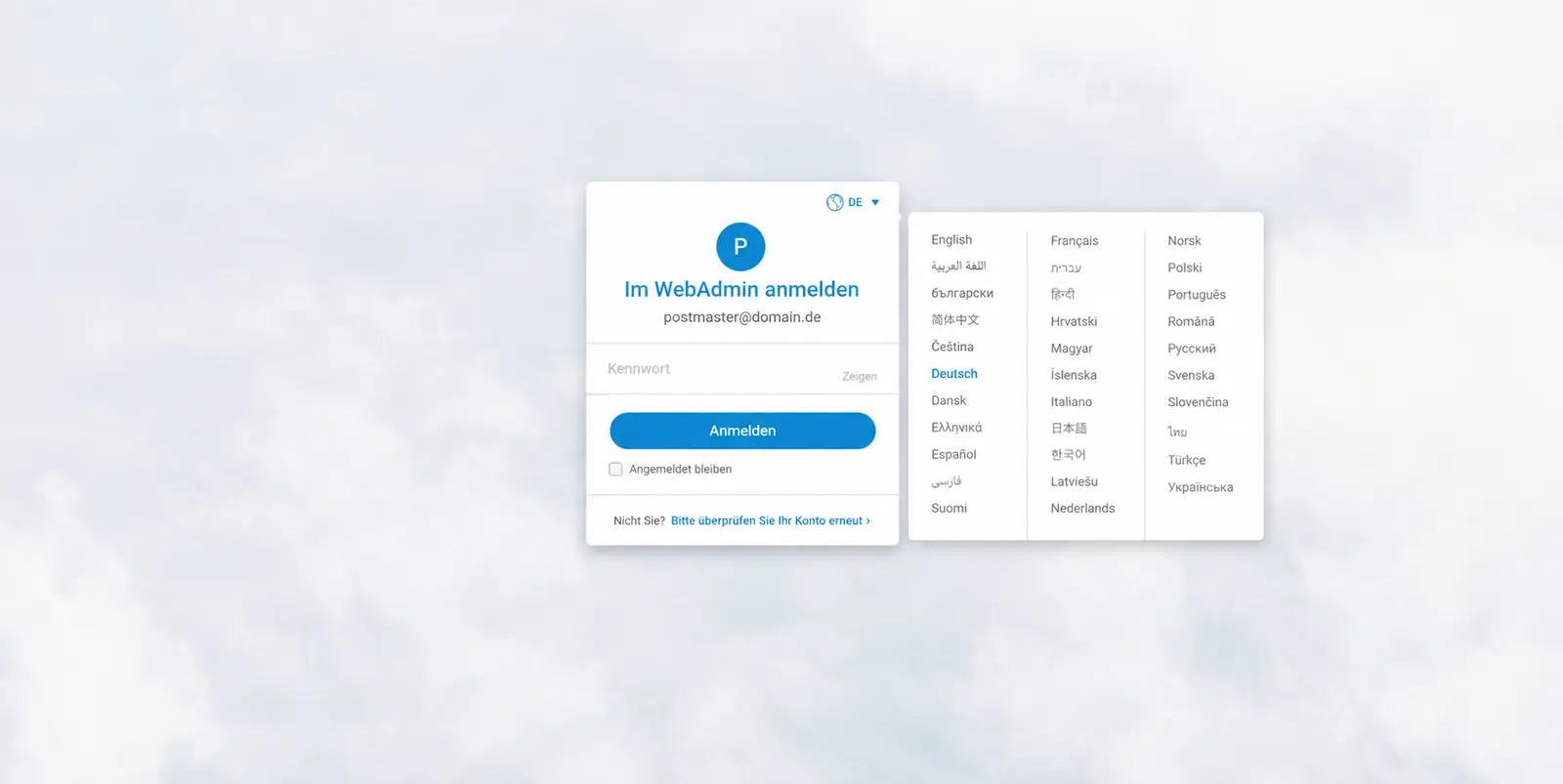The width and height of the screenshot is (1563, 784).
Task: Choose 日本語 from the language list
Action: [x=1069, y=429]
